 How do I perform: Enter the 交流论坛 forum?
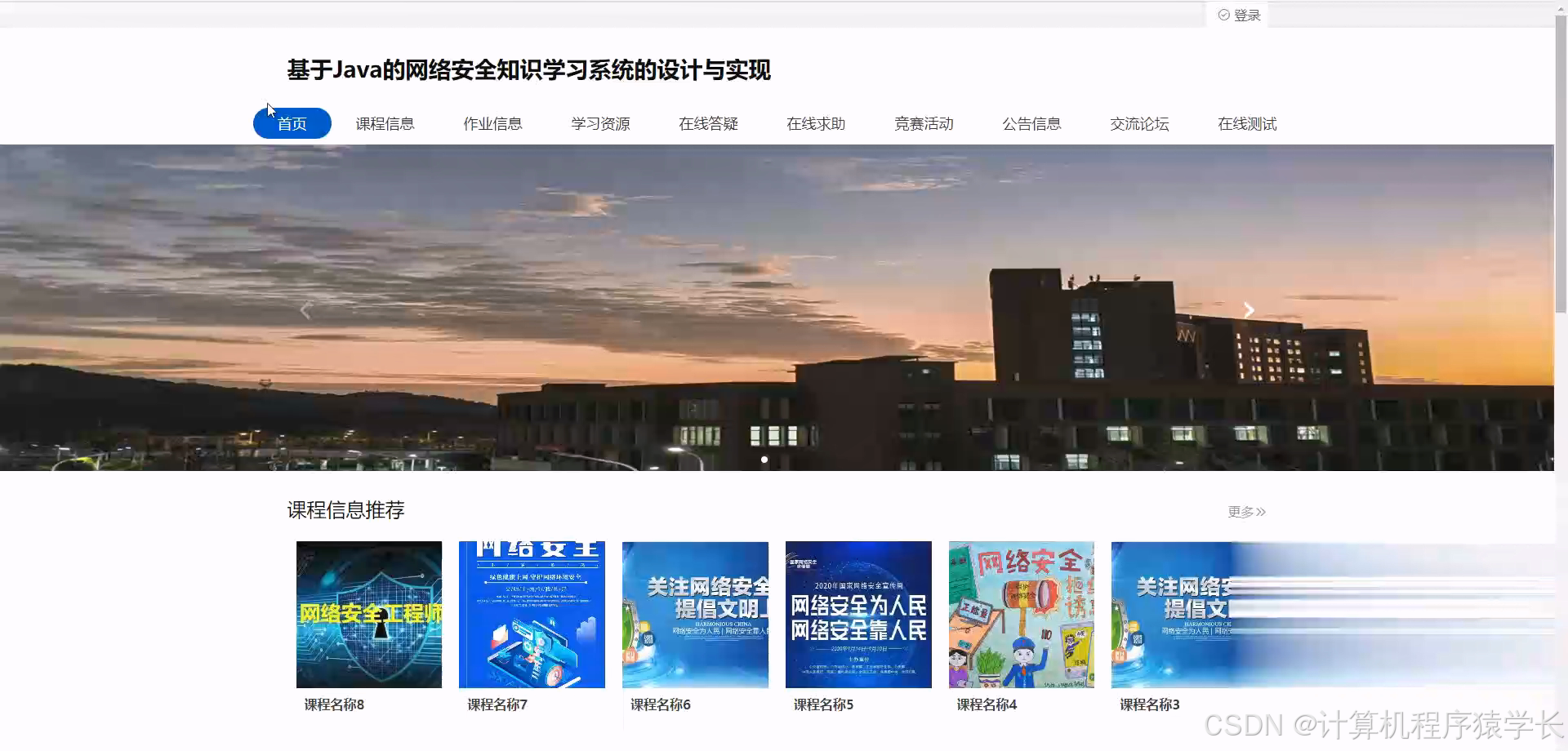[1139, 123]
